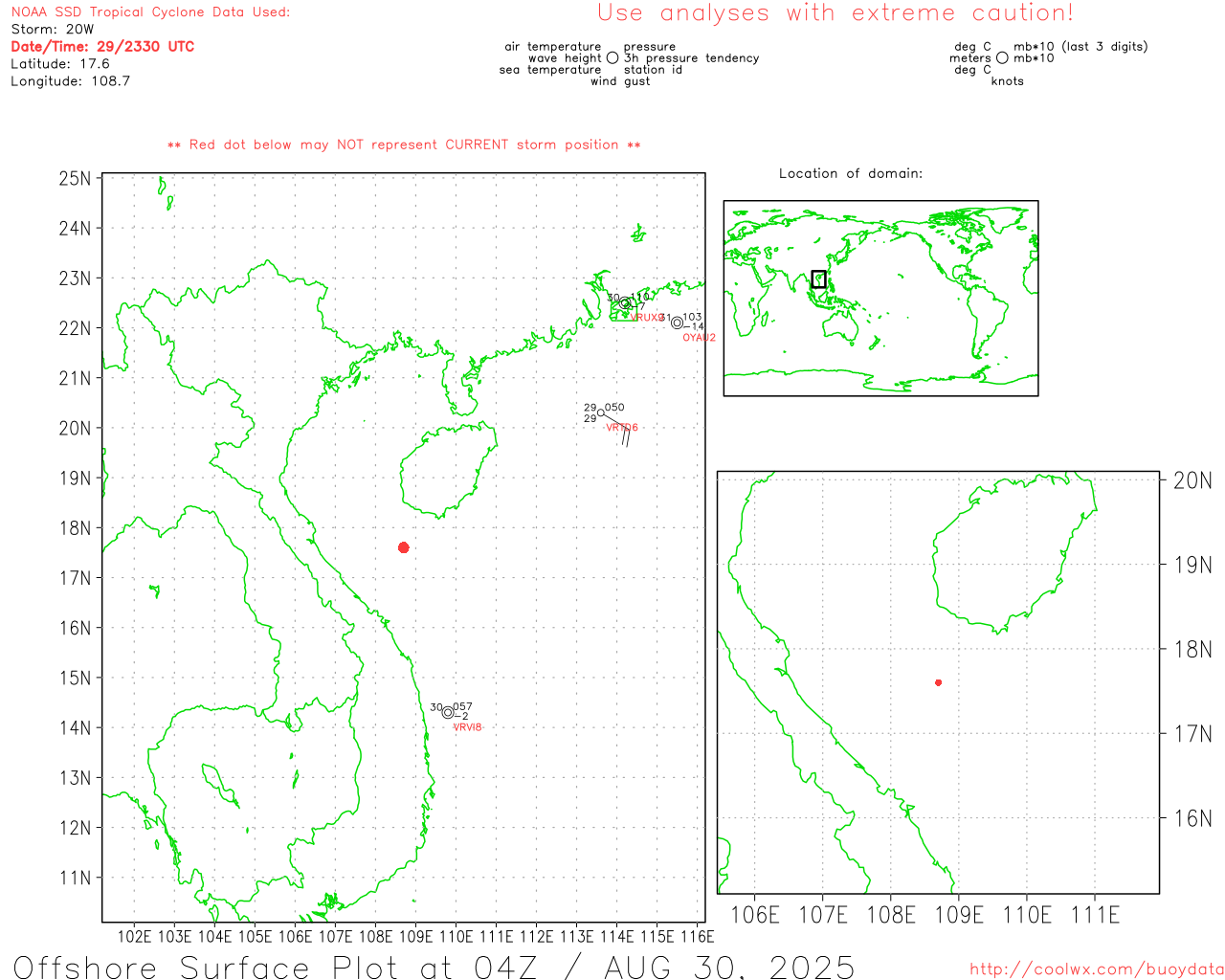Click the '106E' label under inset map
1225x980 pixels.
755,915
